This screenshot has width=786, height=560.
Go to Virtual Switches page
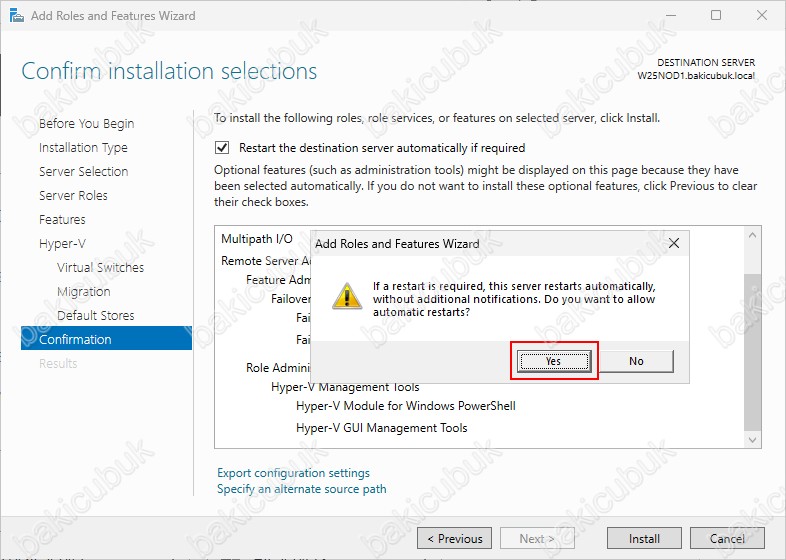[x=100, y=268]
